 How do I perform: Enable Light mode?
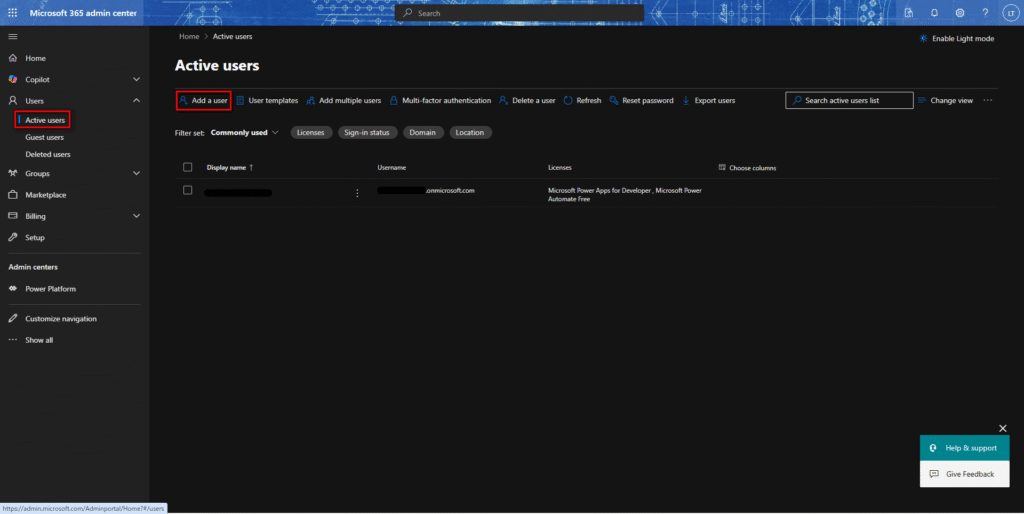point(956,38)
